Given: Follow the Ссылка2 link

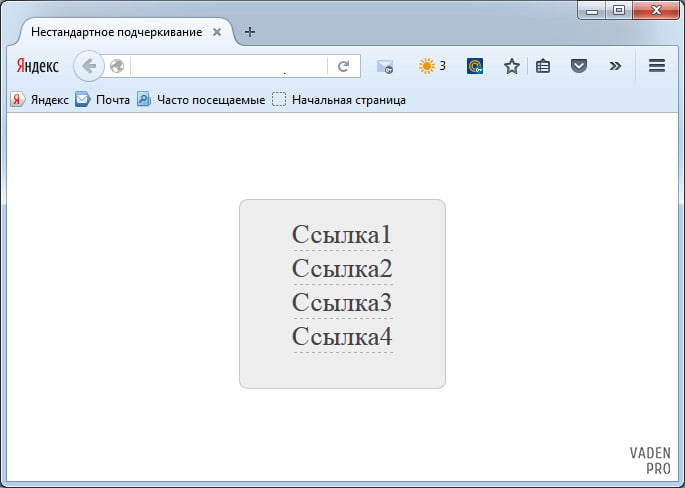Looking at the screenshot, I should coord(342,269).
